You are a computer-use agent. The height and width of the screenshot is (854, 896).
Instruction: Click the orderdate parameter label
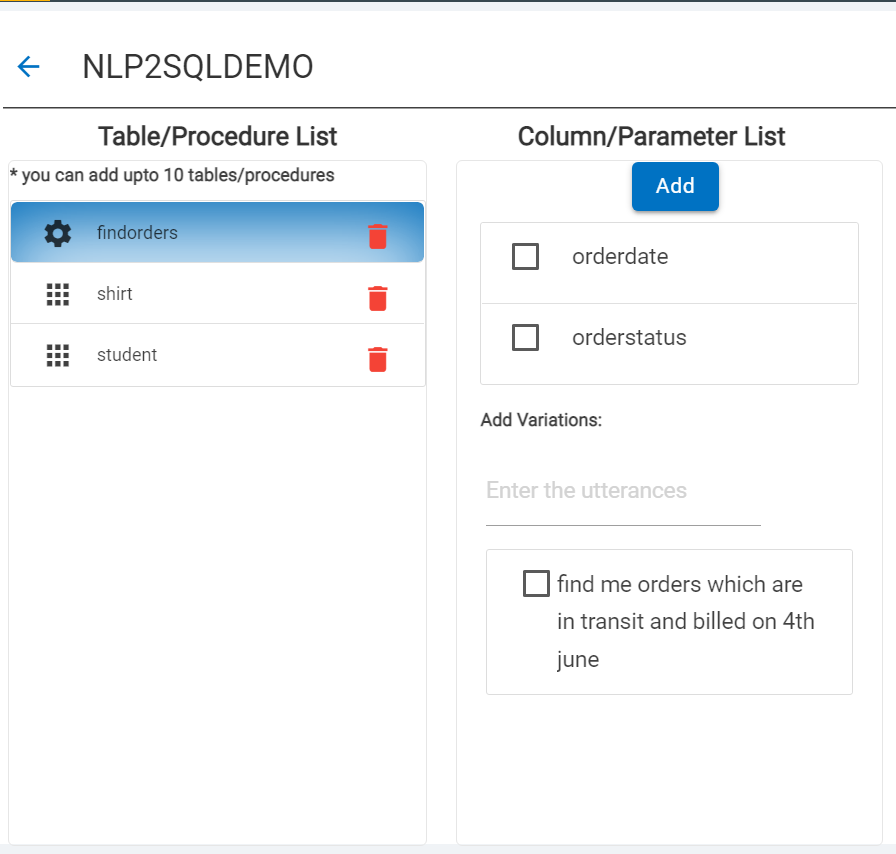pyautogui.click(x=620, y=257)
